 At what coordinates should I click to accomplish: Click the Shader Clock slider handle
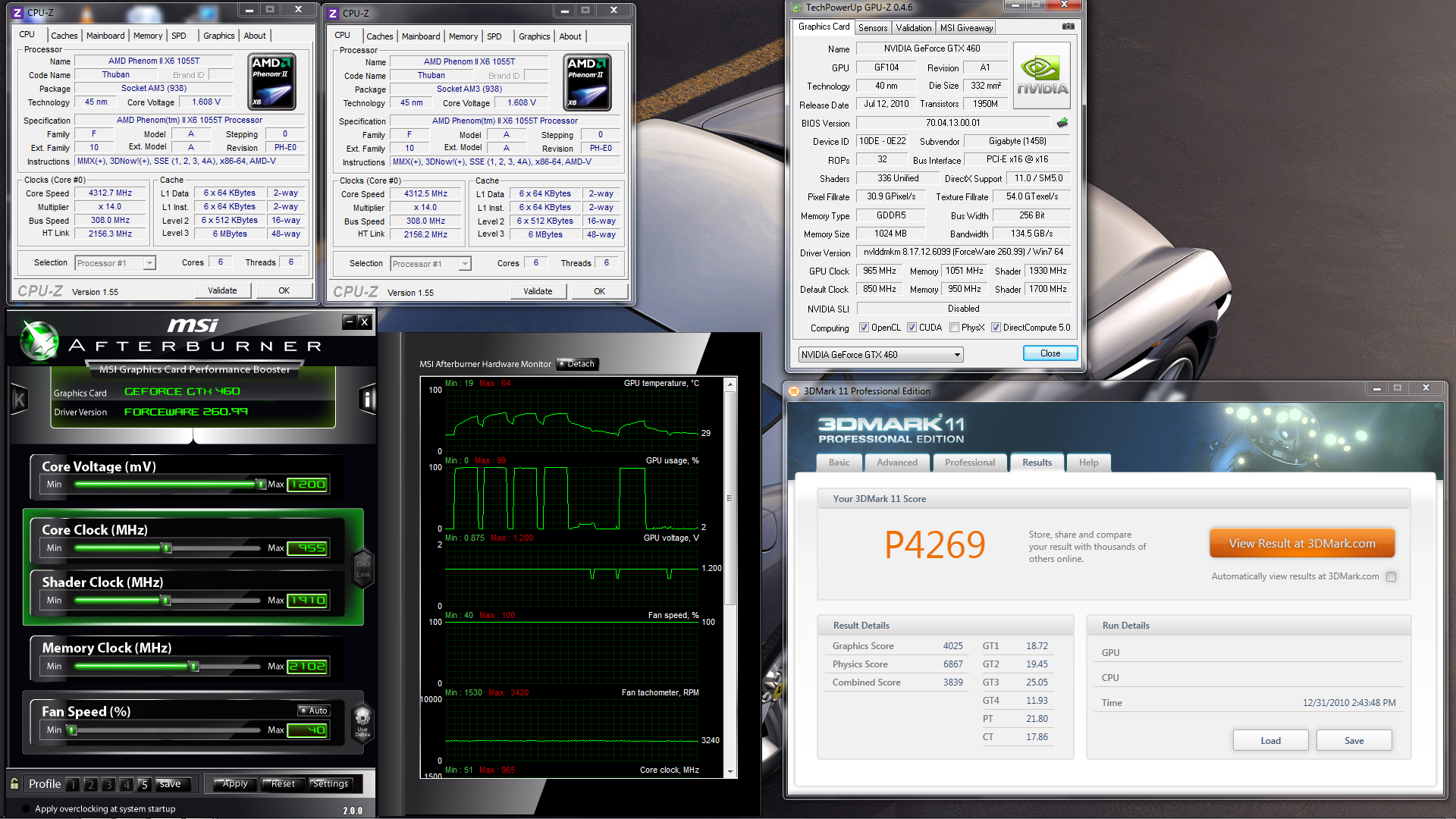tap(165, 601)
